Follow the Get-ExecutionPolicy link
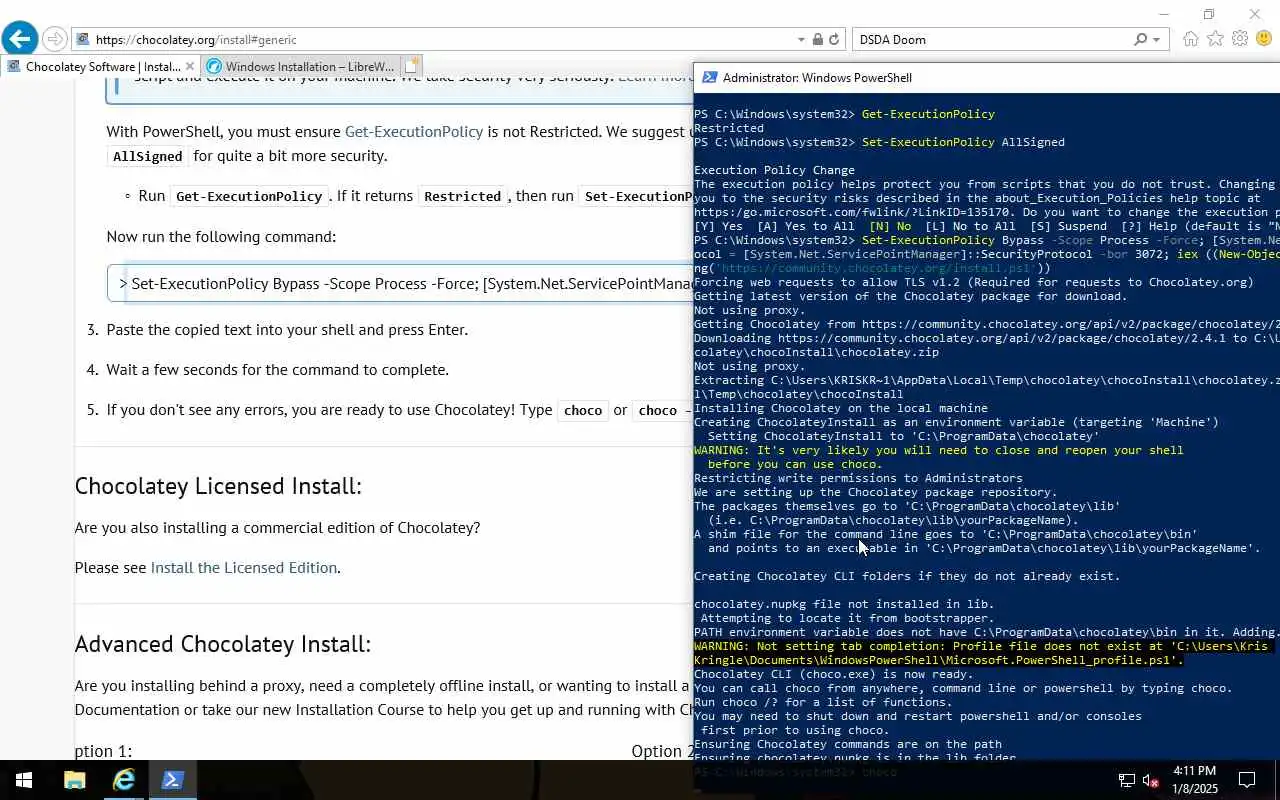This screenshot has height=800, width=1280. [414, 132]
